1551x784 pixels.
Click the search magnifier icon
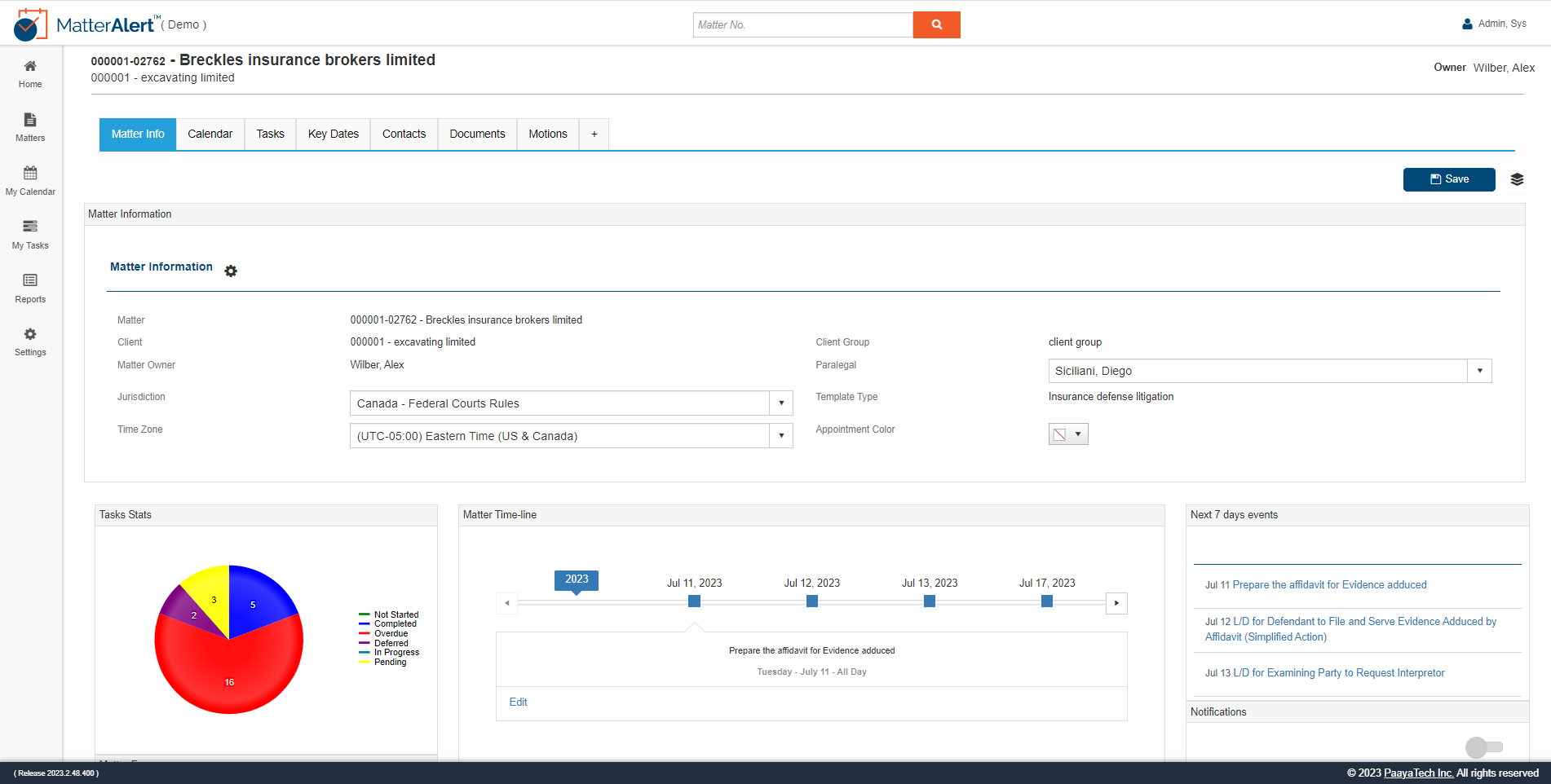[936, 24]
